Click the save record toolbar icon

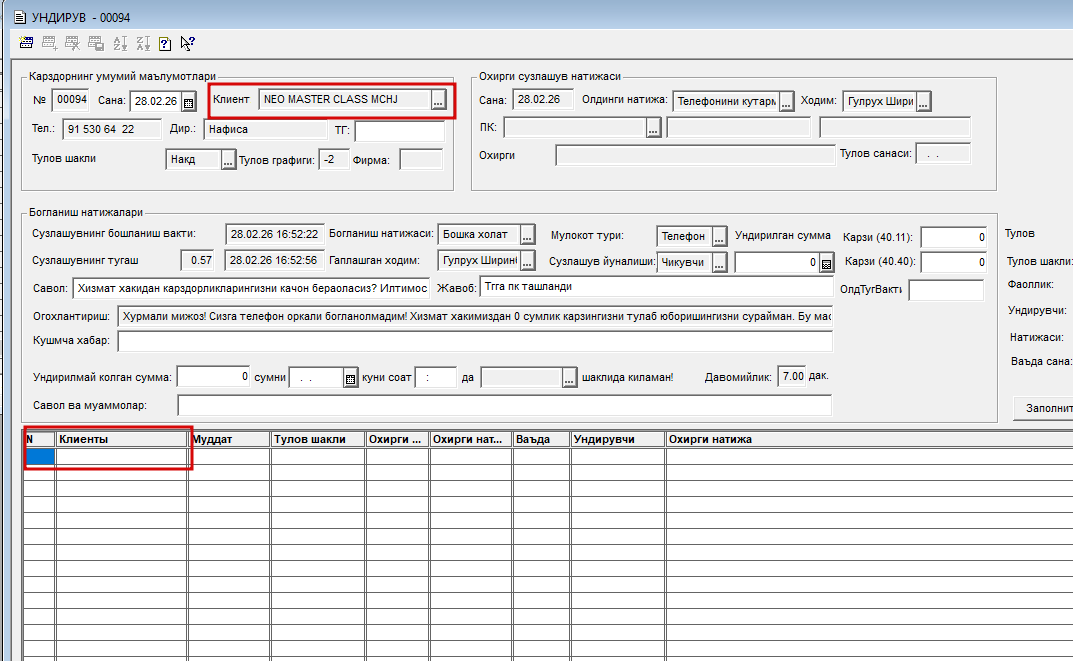pyautogui.click(x=96, y=43)
